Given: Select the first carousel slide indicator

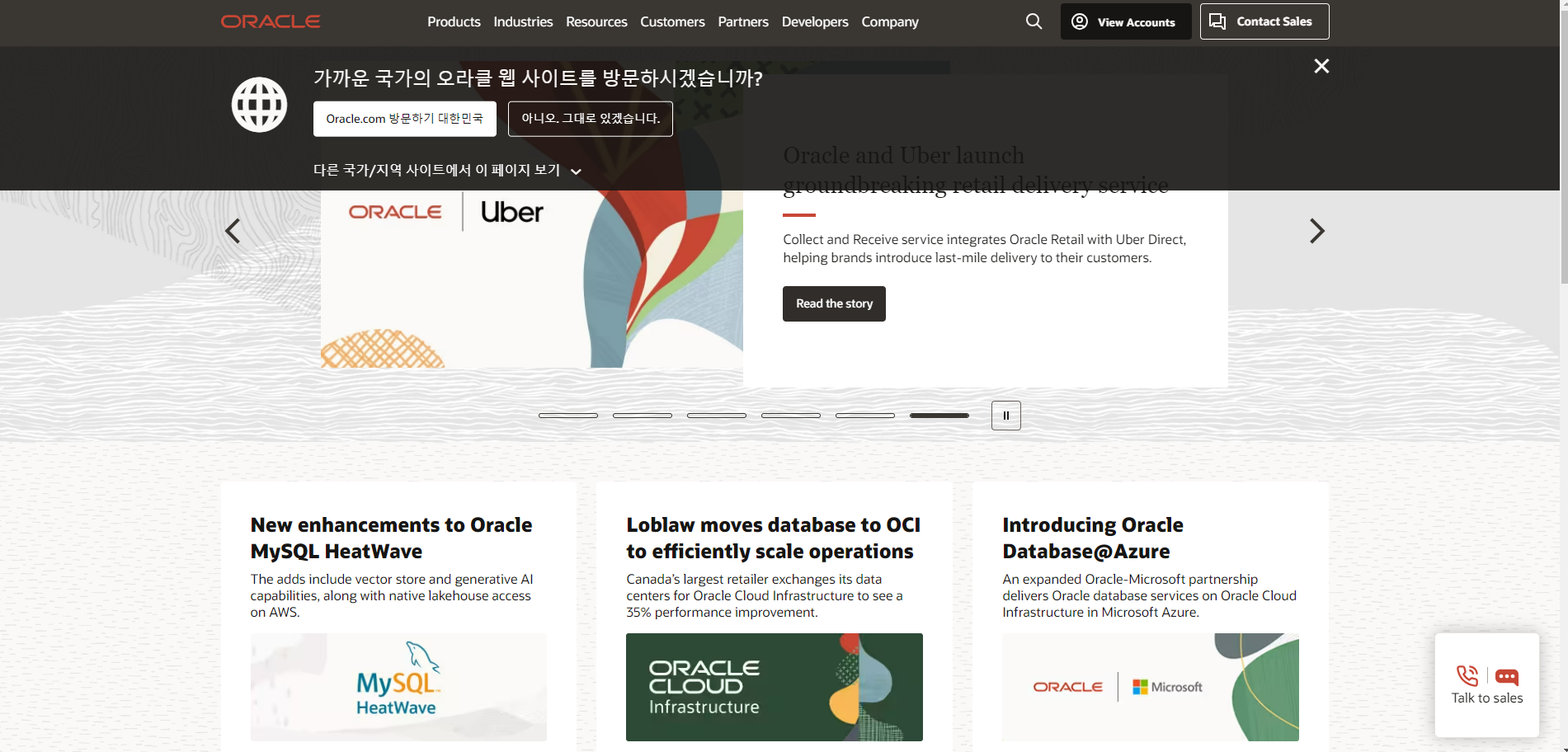Looking at the screenshot, I should pos(568,416).
